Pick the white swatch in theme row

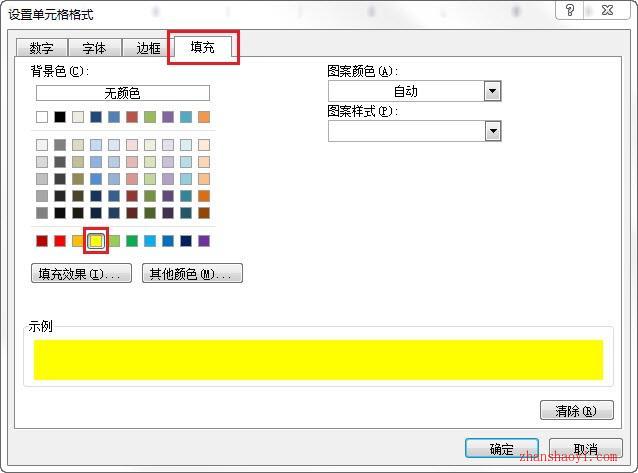(42, 117)
